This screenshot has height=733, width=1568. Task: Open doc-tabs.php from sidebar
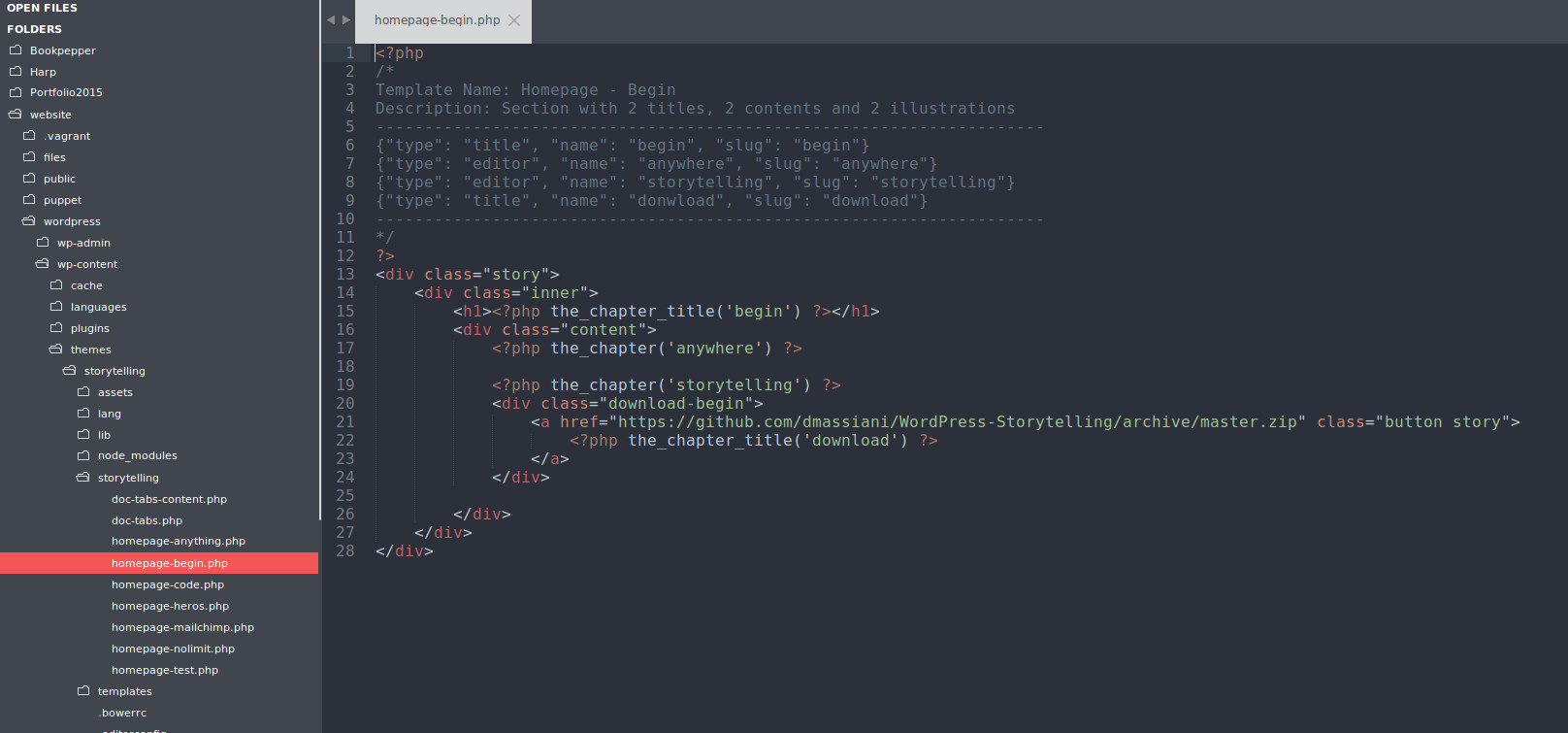pyautogui.click(x=147, y=520)
